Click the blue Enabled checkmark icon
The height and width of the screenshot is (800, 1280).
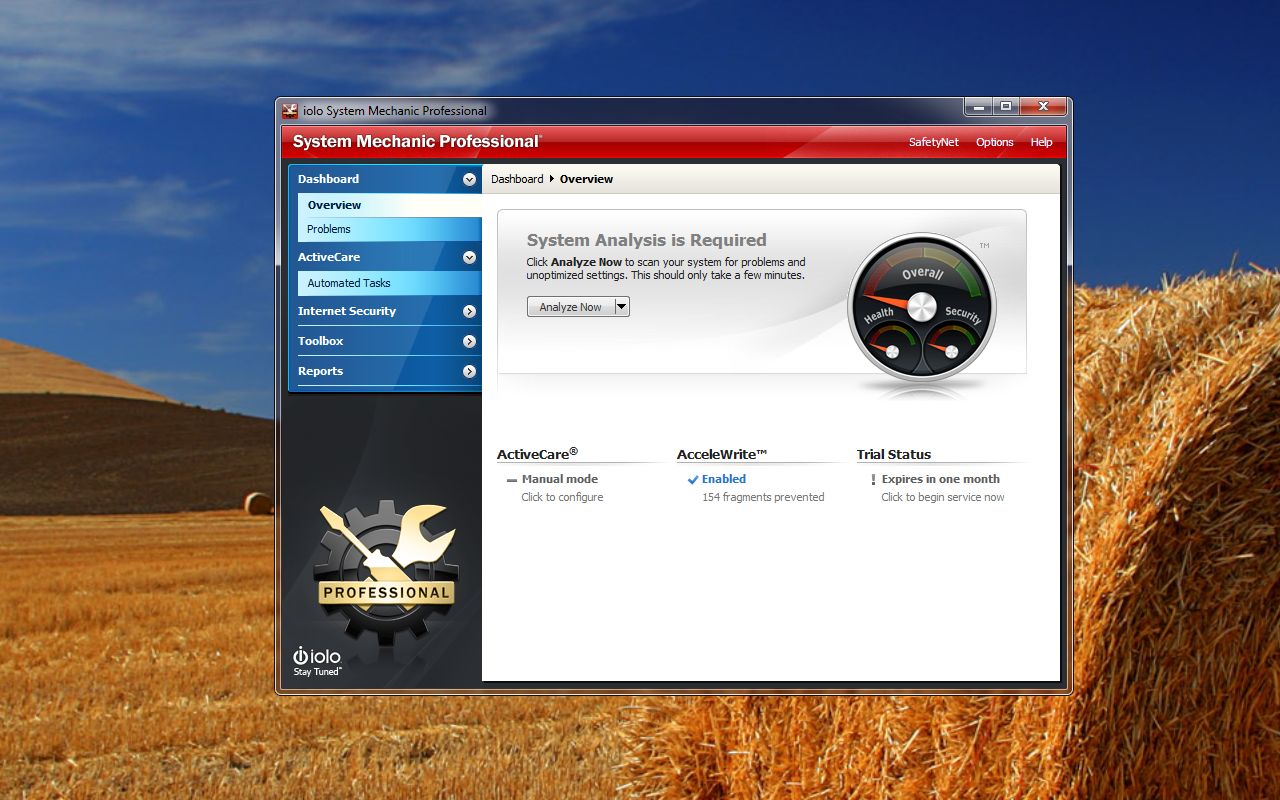[x=693, y=480]
